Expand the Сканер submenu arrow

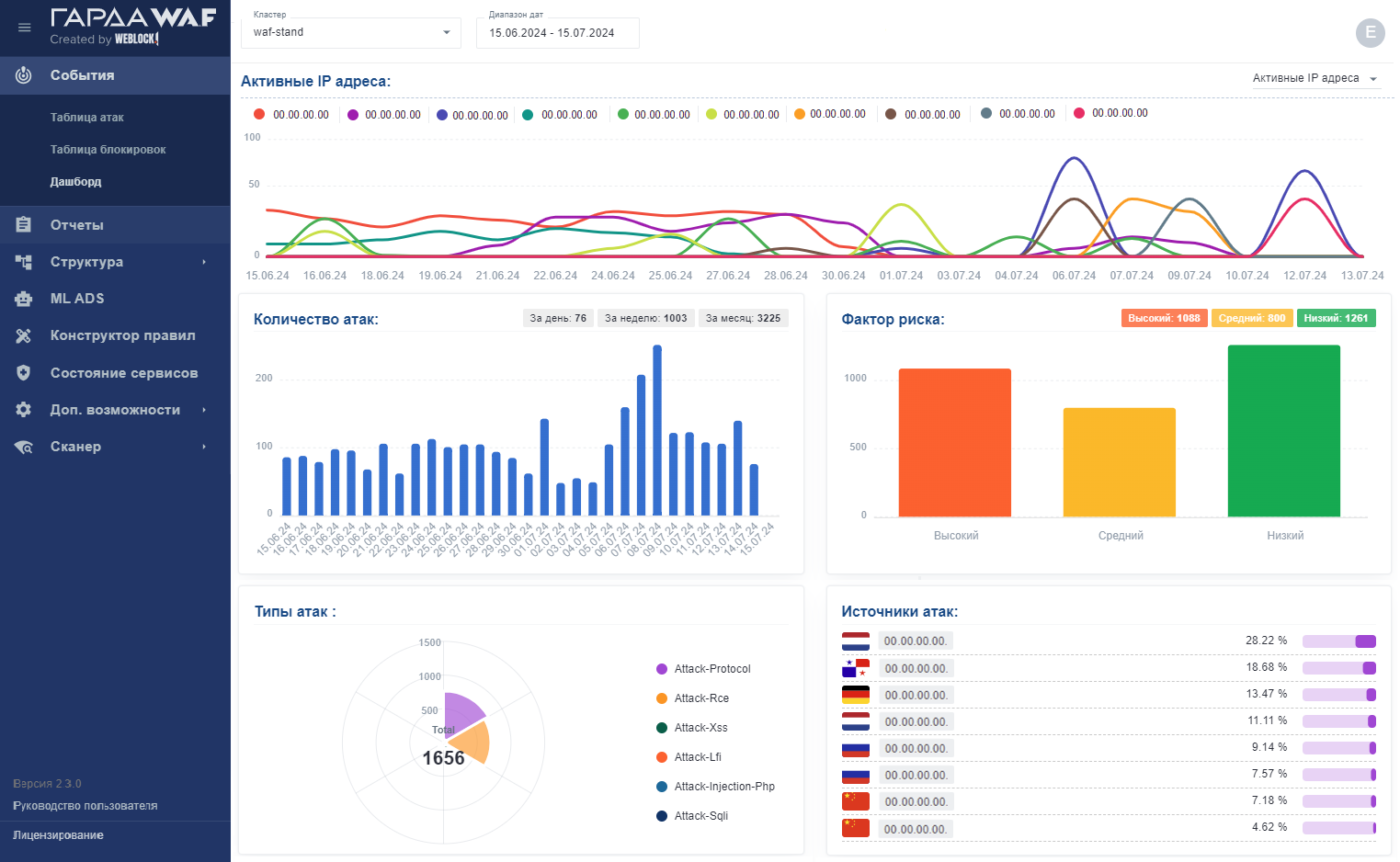click(204, 447)
